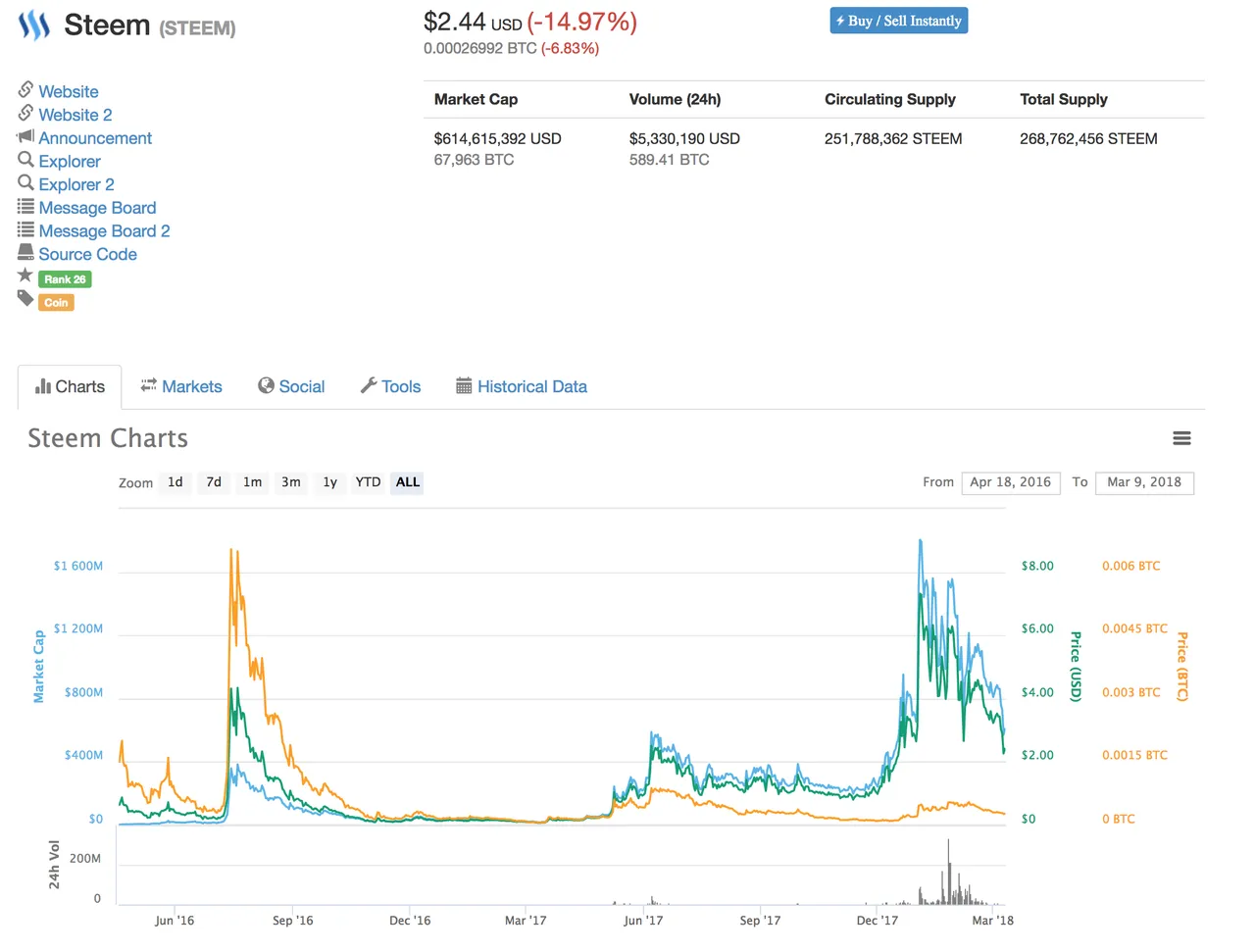Screen dimensions: 1255x952
Task: Open the Historical Data tab
Action: [522, 386]
